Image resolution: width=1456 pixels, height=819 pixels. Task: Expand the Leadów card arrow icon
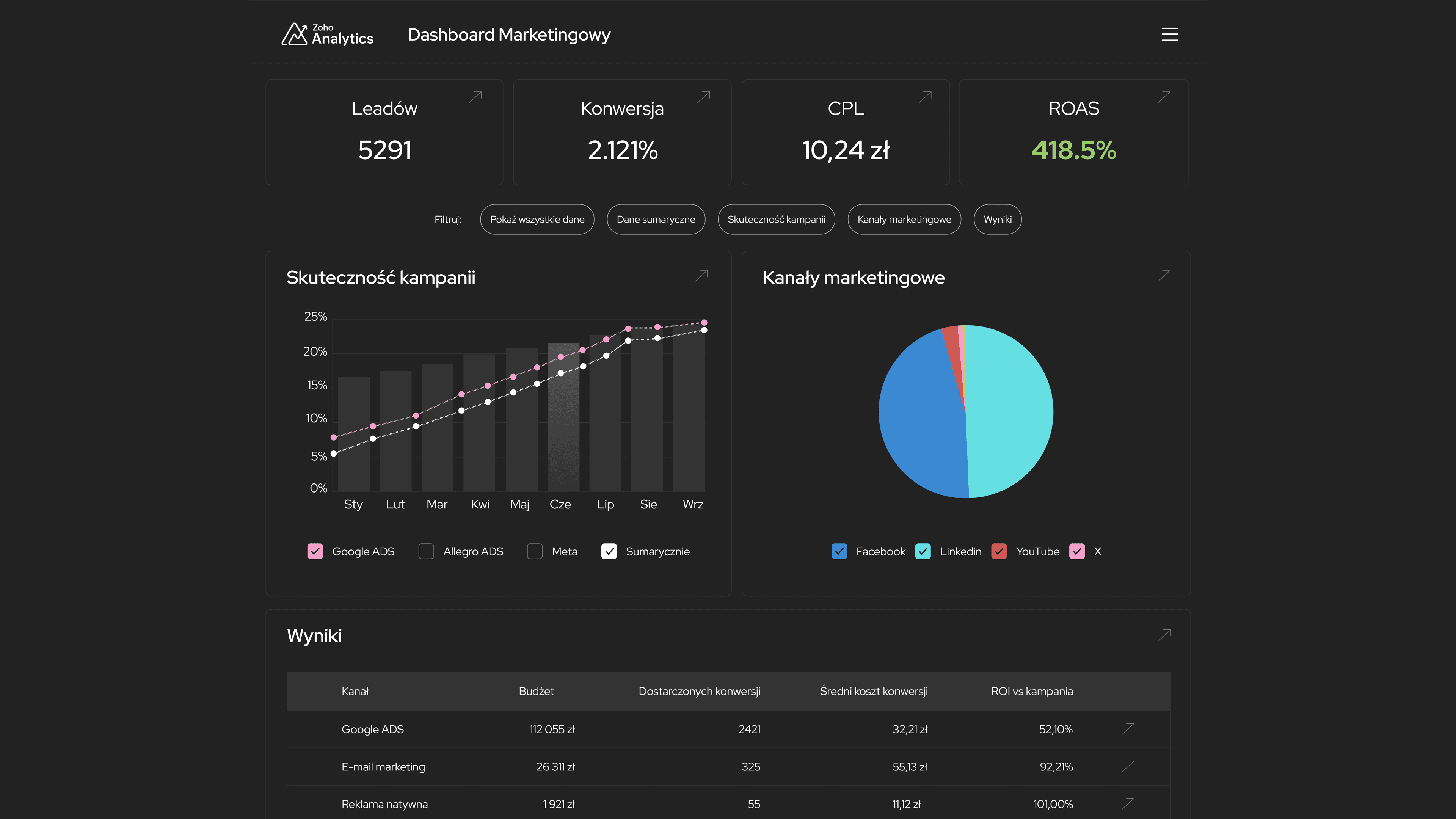coord(475,97)
